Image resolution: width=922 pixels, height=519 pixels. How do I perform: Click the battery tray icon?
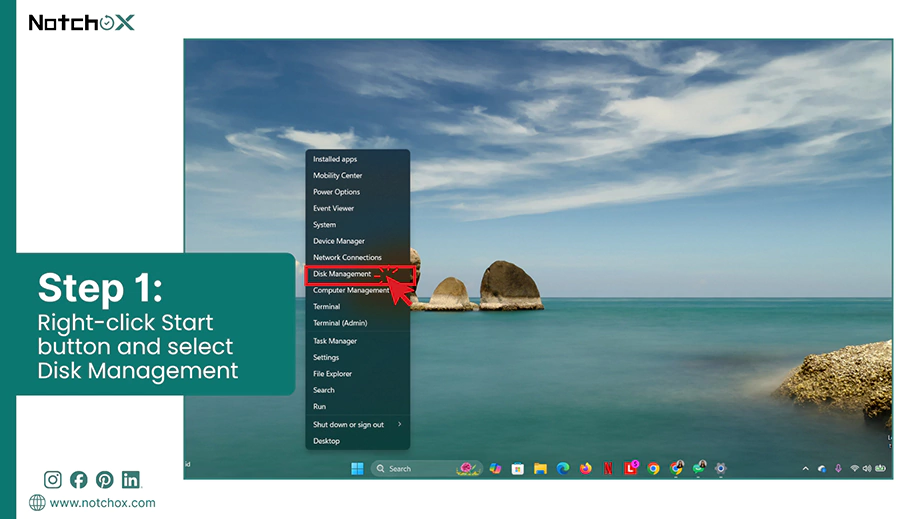click(x=880, y=469)
